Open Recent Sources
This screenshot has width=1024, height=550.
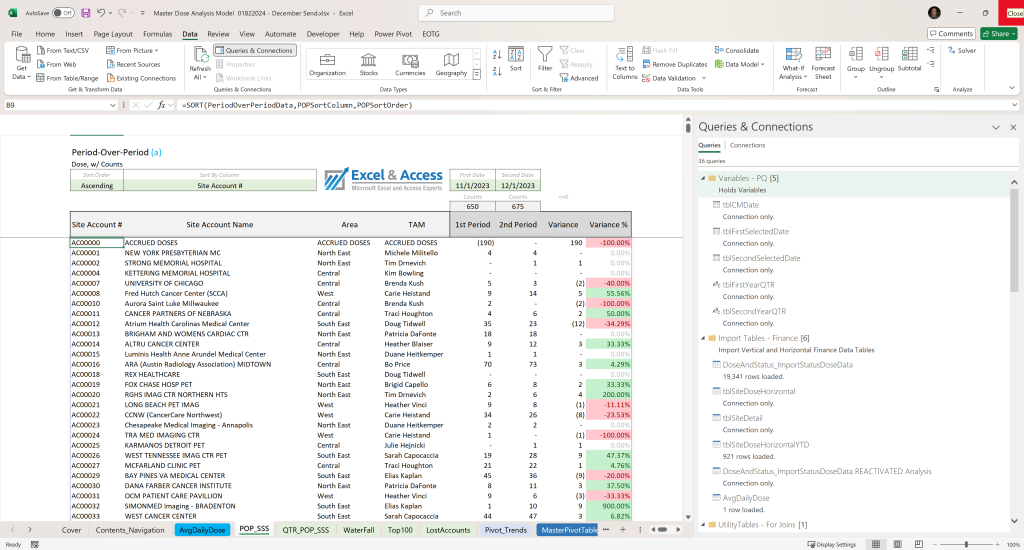click(133, 64)
